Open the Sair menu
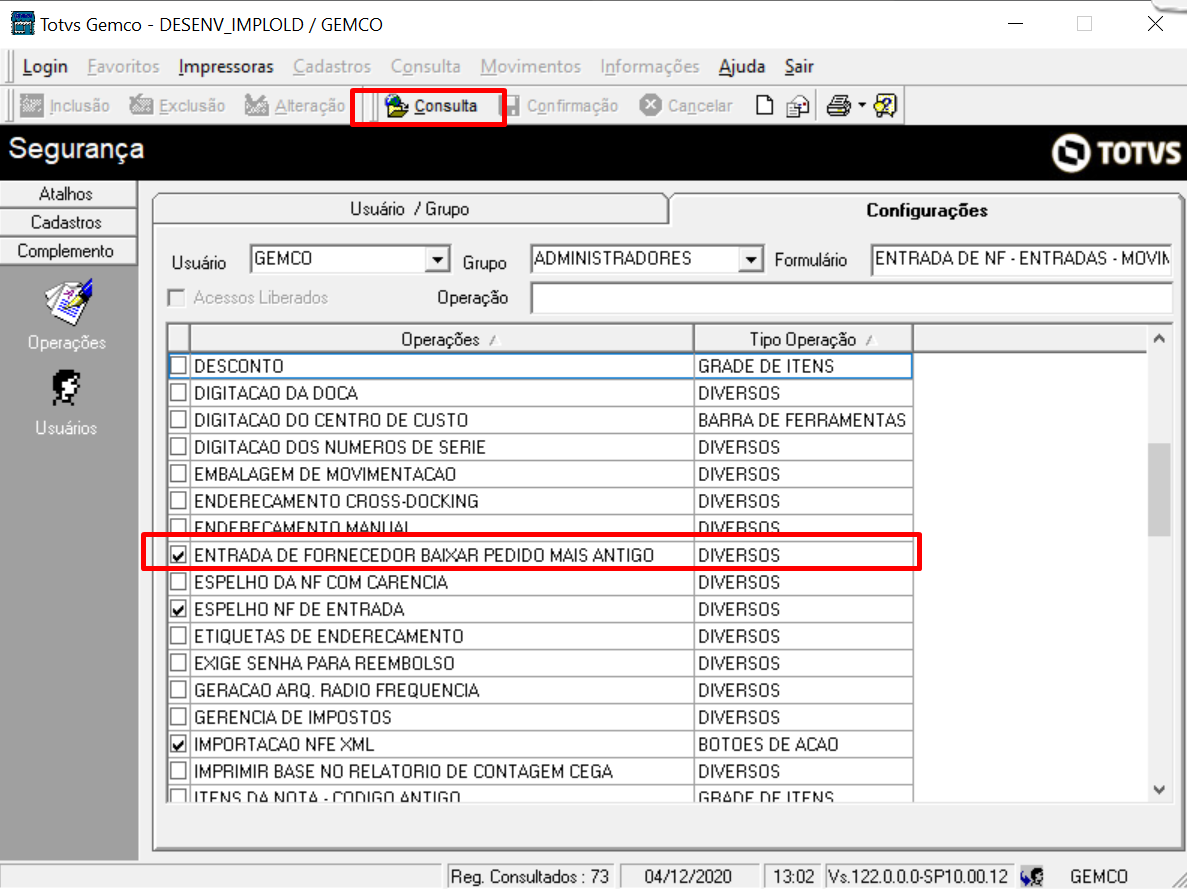This screenshot has height=889, width=1187. pos(799,67)
